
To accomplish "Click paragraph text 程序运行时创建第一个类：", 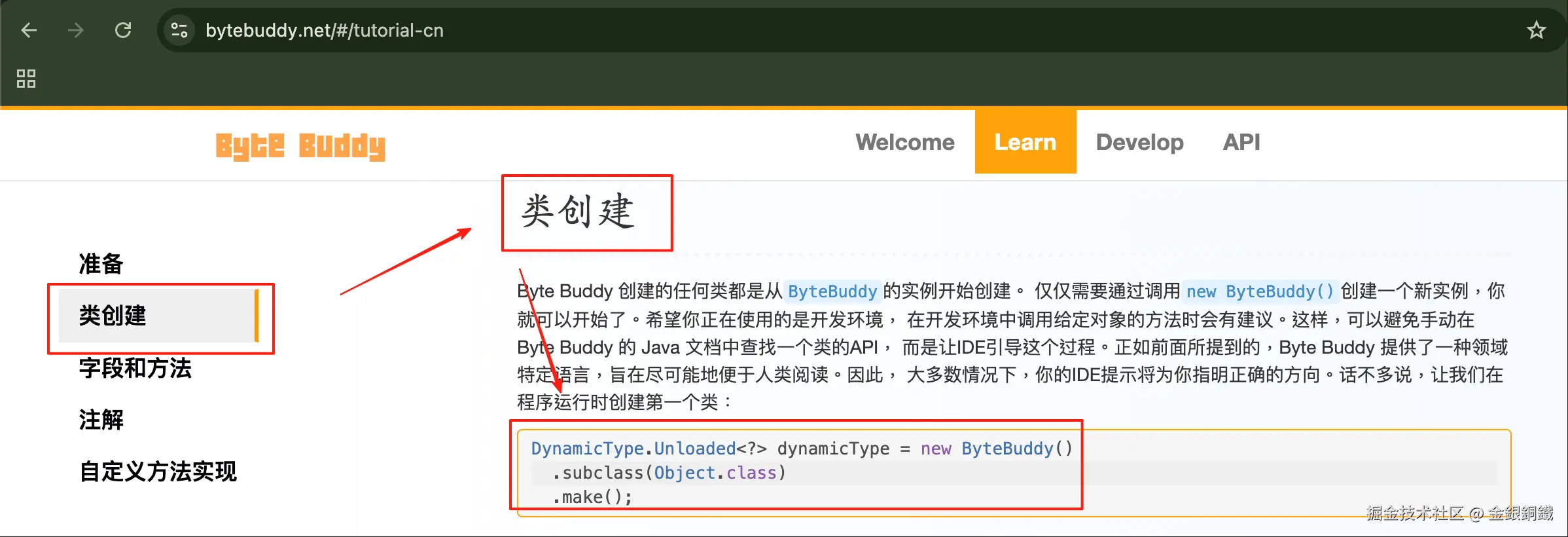I will tap(625, 402).
